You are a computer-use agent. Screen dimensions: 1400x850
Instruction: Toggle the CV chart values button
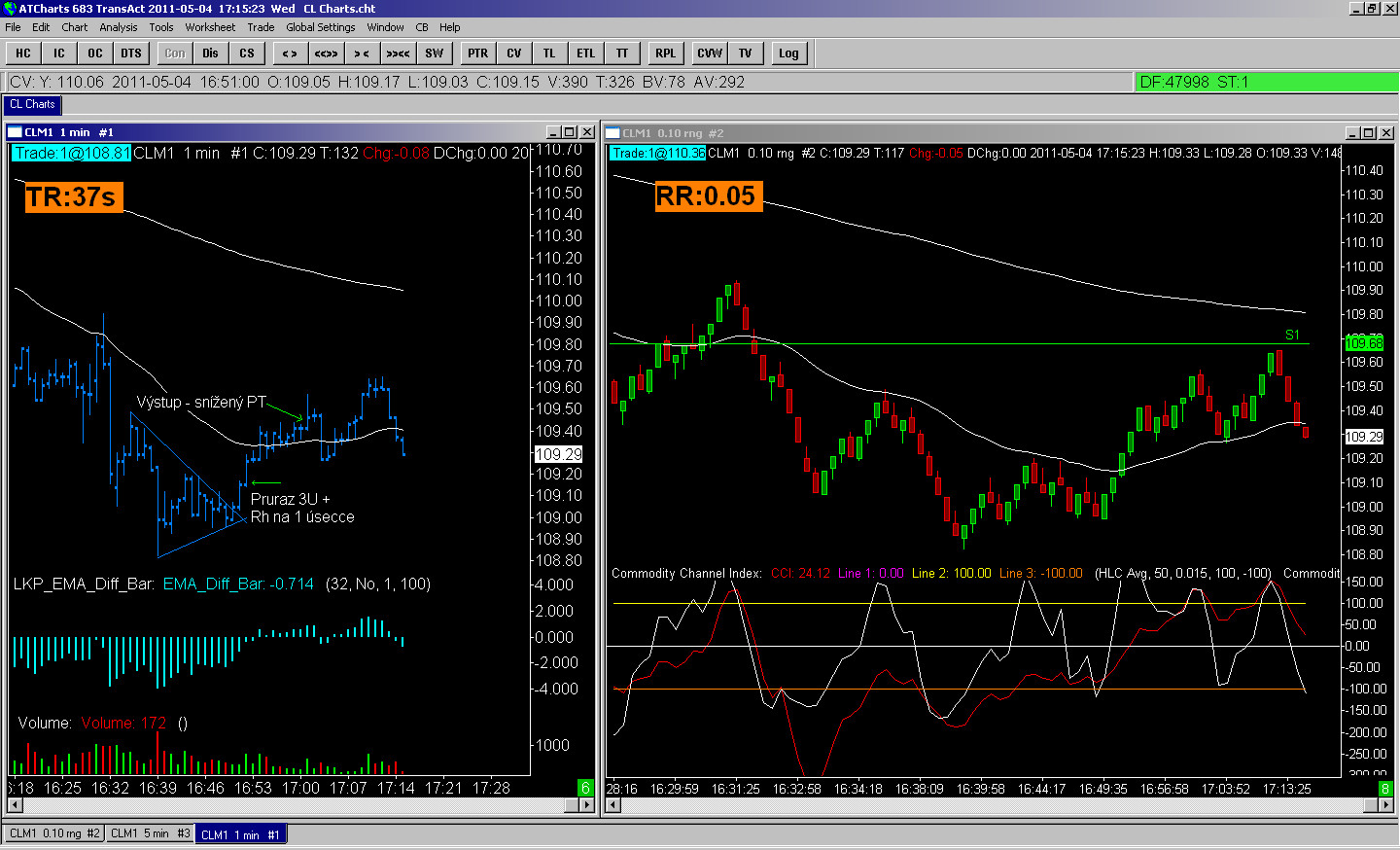(514, 53)
